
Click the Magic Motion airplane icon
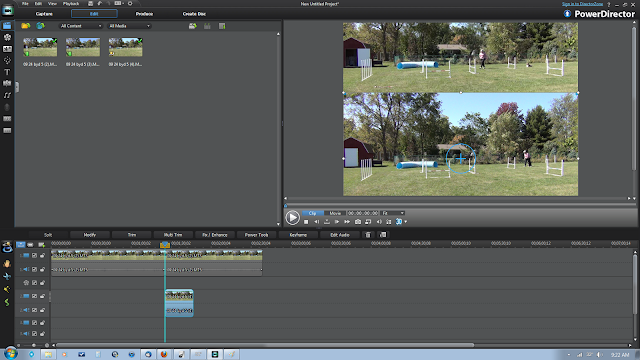coord(7,276)
